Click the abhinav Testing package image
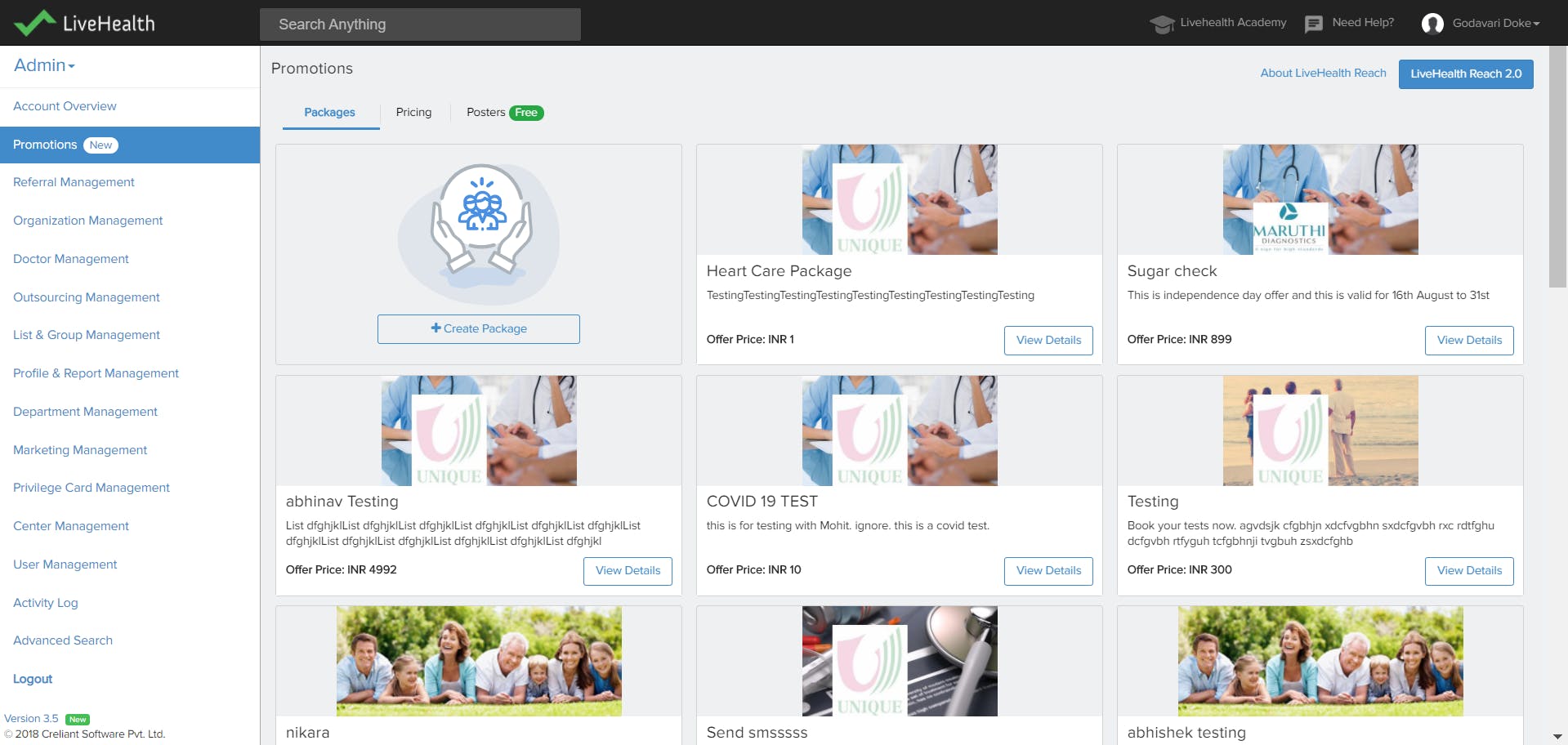This screenshot has height=745, width=1568. click(x=479, y=430)
